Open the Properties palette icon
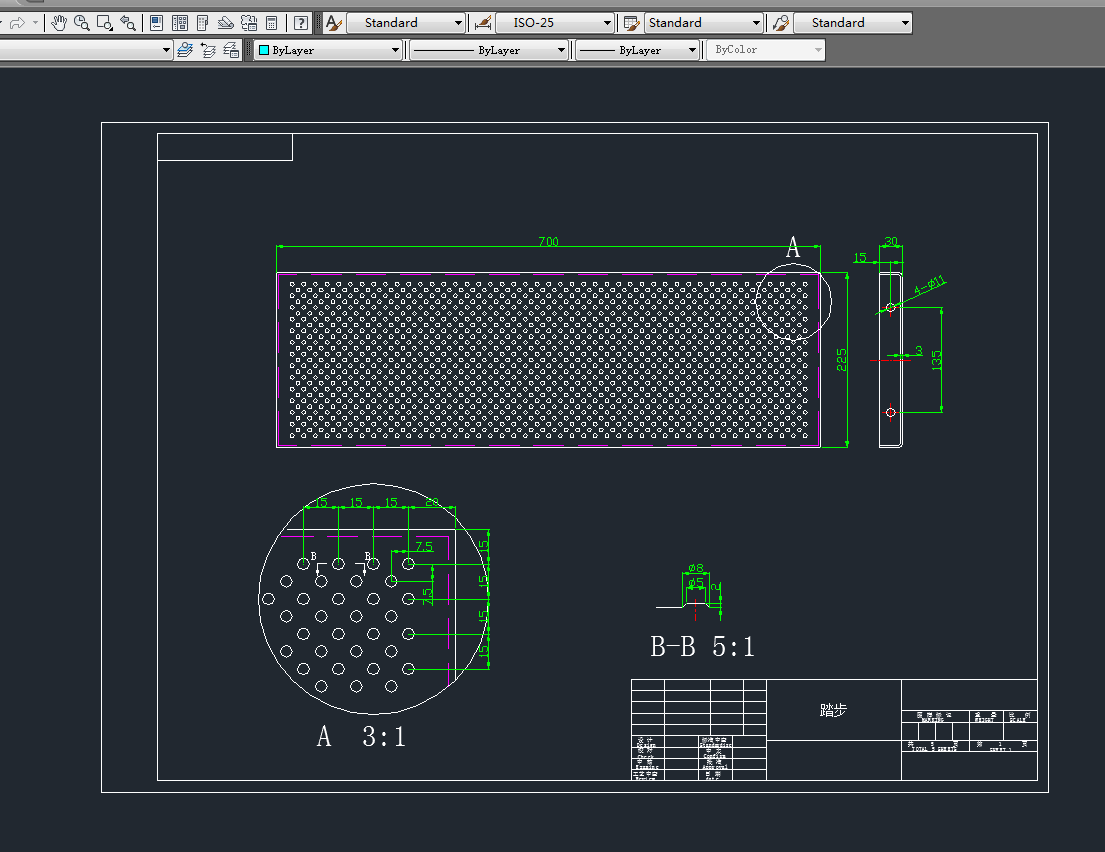 [156, 23]
